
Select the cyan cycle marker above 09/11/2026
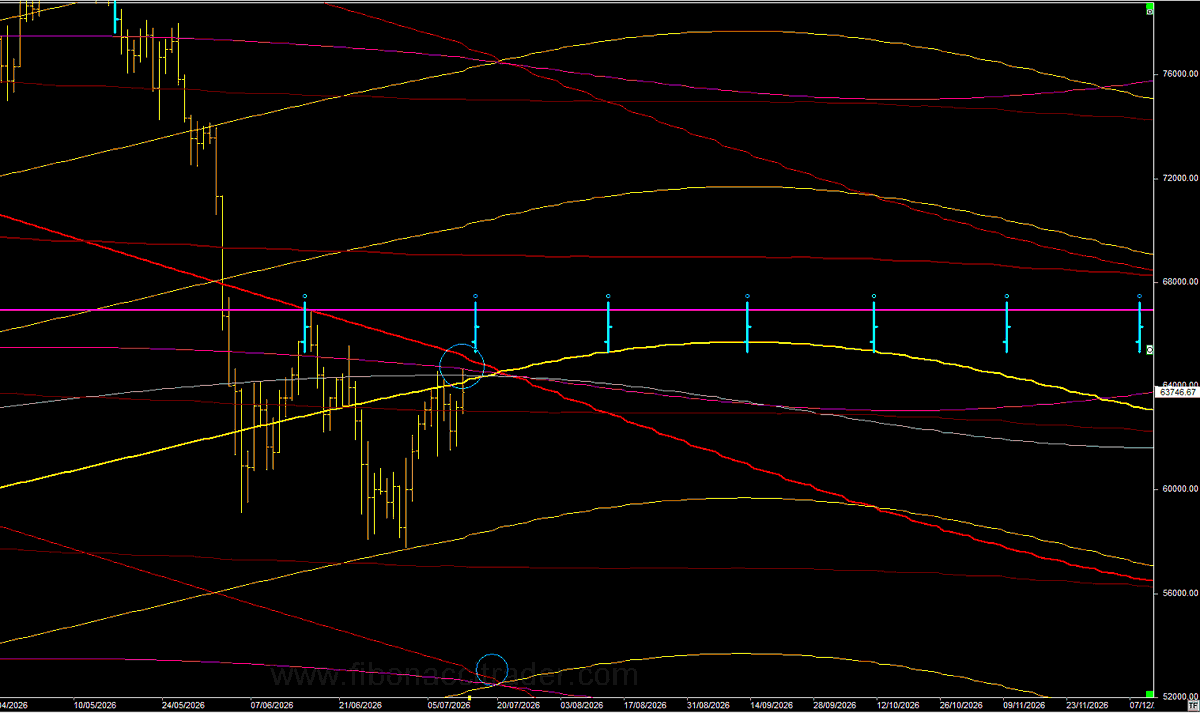pyautogui.click(x=1007, y=322)
